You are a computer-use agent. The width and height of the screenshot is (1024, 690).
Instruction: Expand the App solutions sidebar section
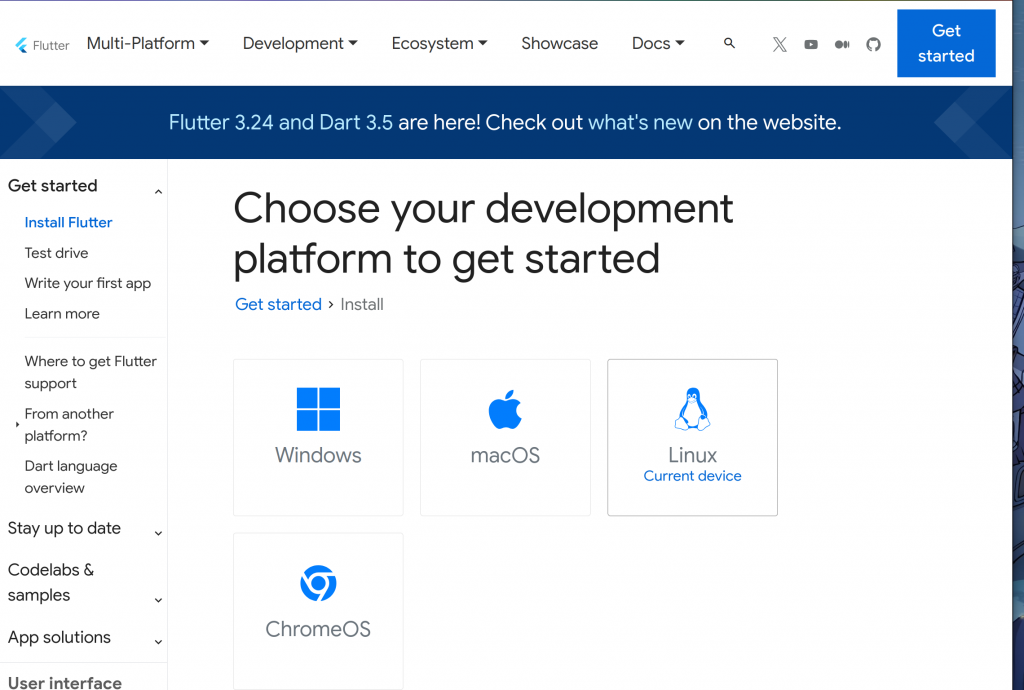click(84, 637)
